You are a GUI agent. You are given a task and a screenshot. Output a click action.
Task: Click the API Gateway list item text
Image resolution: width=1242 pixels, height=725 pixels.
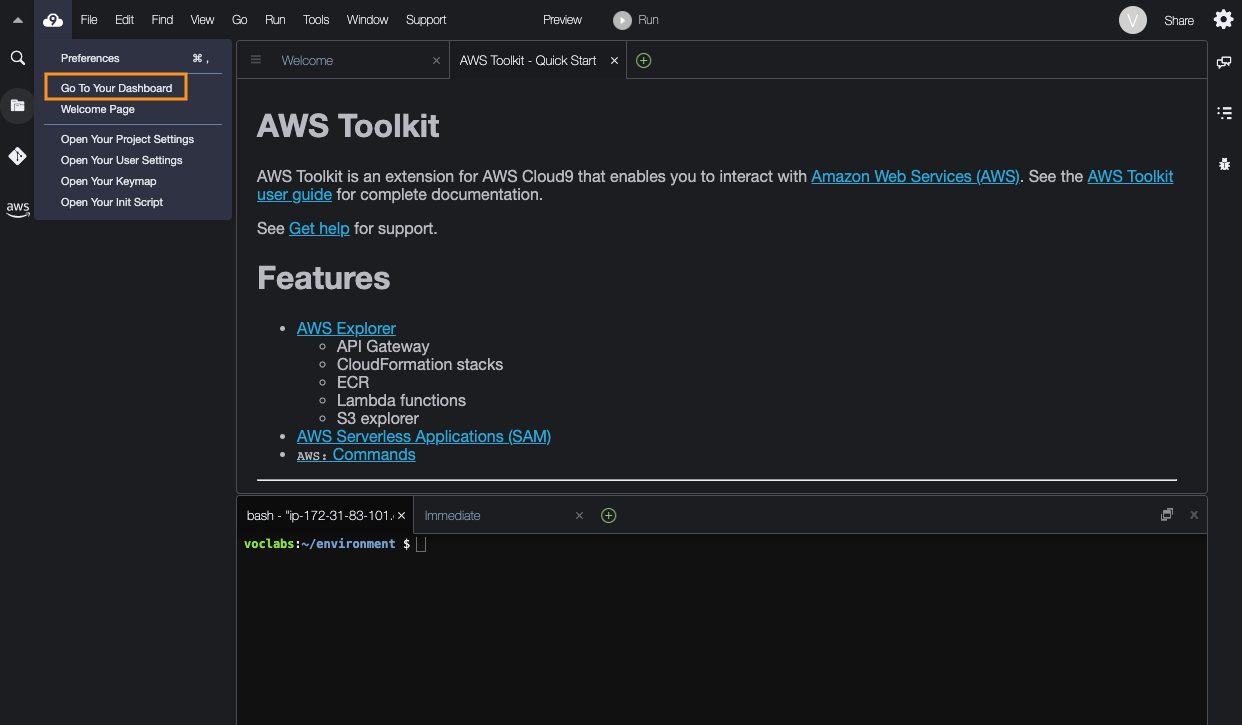(x=383, y=346)
